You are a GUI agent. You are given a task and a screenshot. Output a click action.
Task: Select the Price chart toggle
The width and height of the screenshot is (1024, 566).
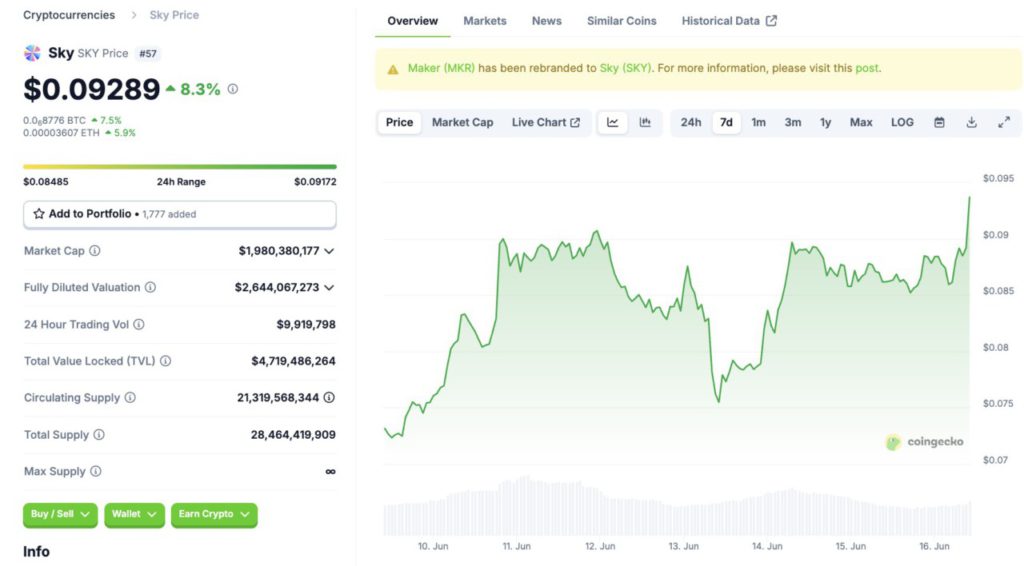[399, 122]
